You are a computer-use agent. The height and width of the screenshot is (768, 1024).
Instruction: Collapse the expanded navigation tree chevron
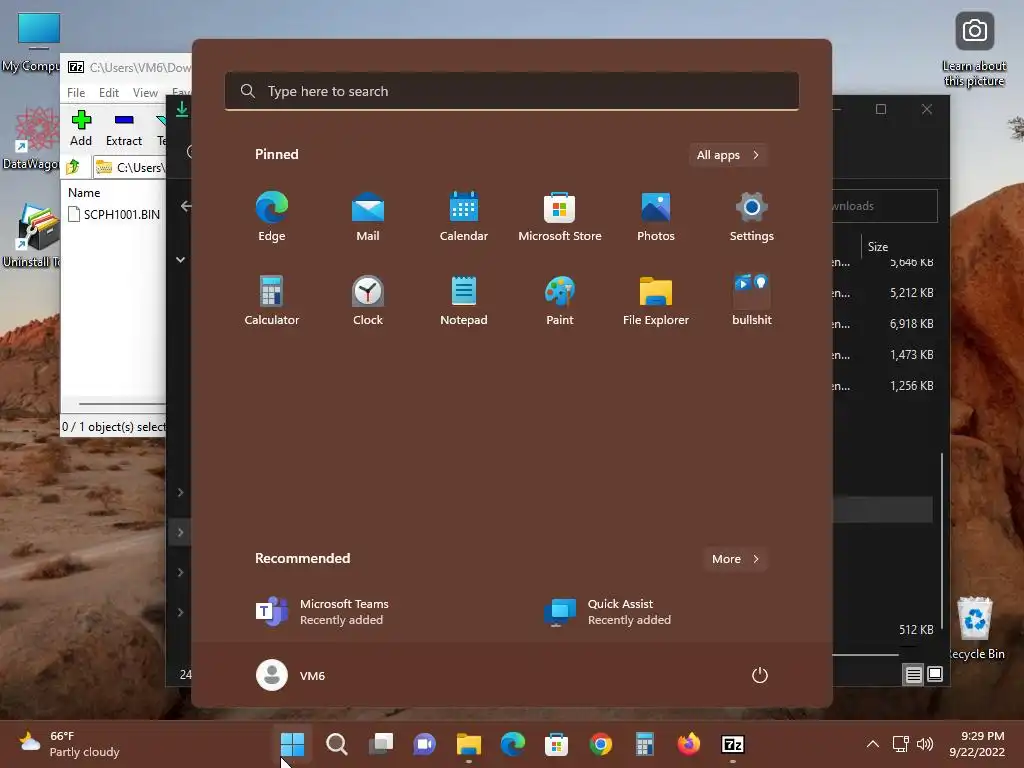(x=180, y=260)
